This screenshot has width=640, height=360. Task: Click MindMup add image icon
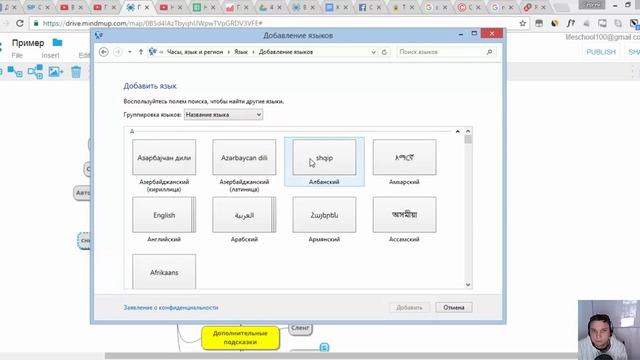(x=56, y=72)
